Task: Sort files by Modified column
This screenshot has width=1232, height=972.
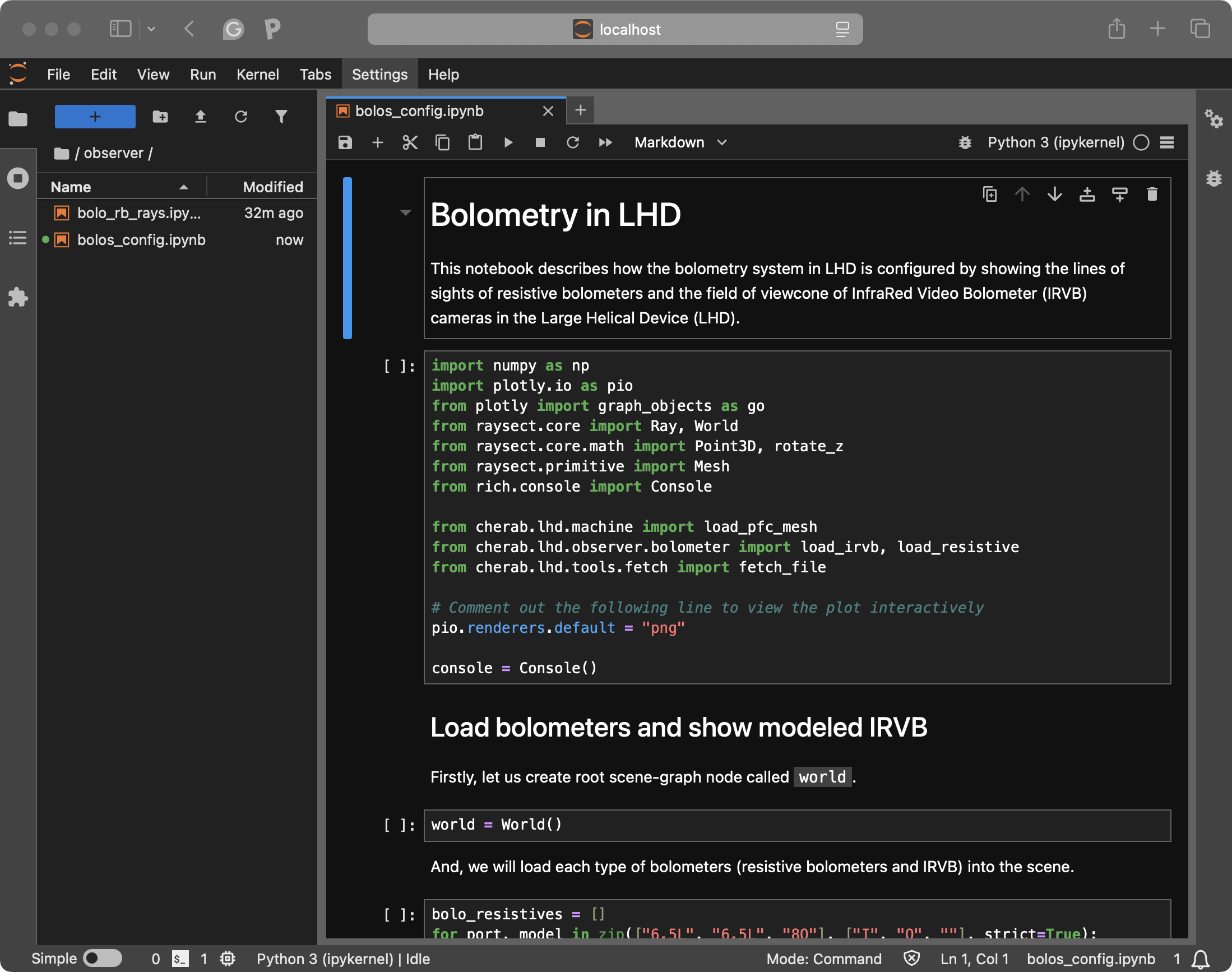Action: tap(262, 187)
